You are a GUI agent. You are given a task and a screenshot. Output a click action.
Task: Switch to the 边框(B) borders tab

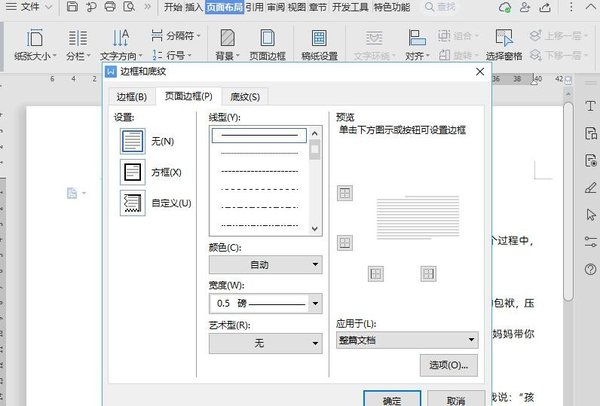click(x=131, y=97)
